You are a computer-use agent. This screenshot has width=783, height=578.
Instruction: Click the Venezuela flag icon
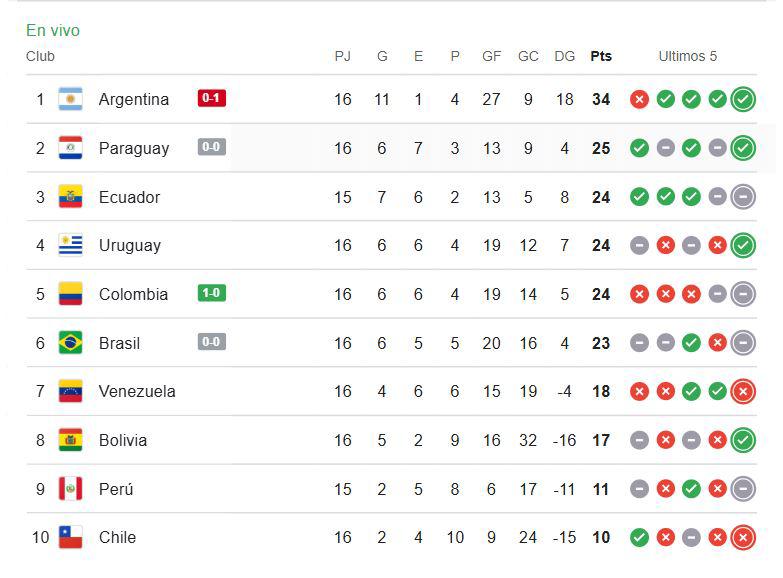(x=70, y=391)
